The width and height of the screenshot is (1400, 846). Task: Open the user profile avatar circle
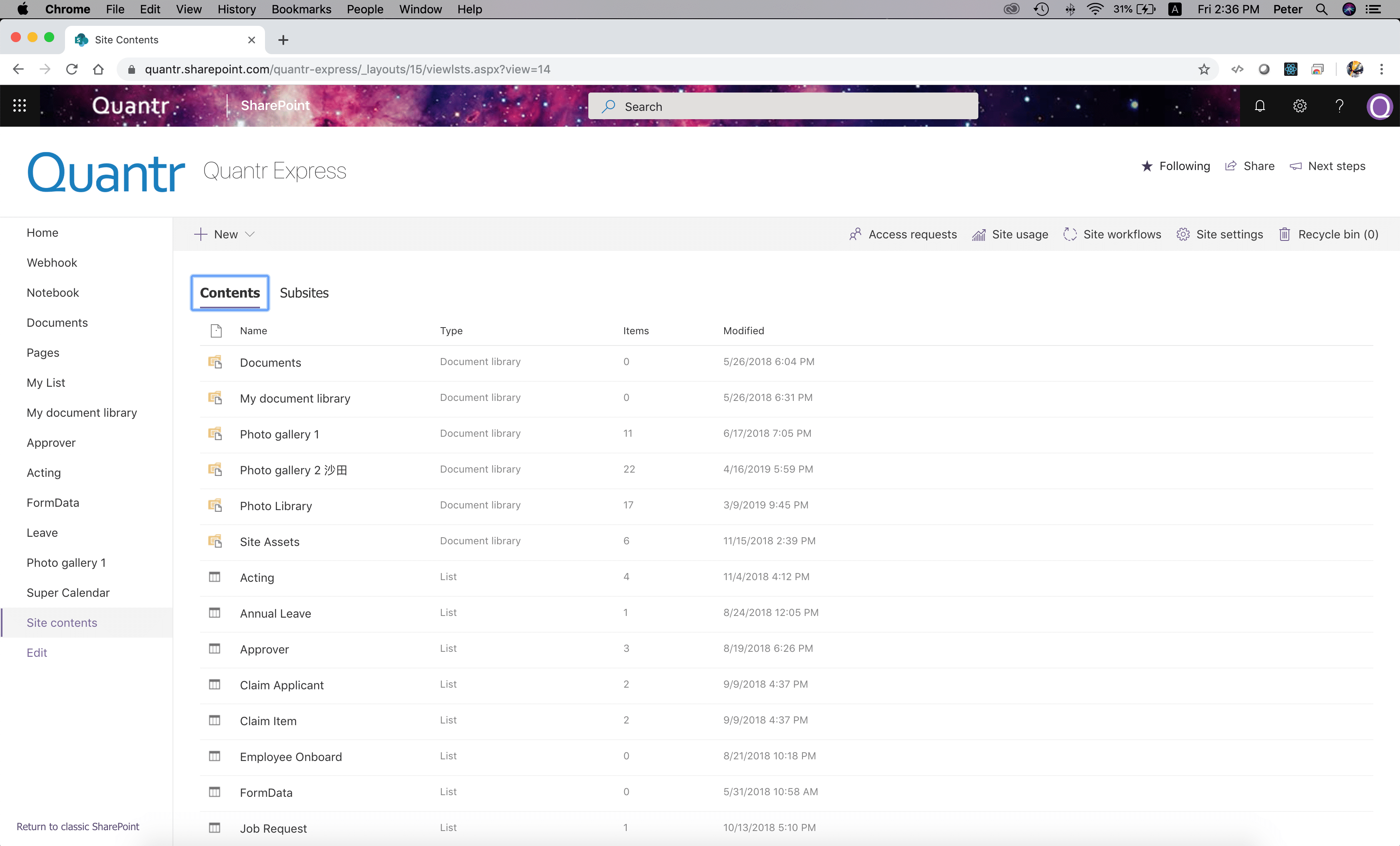click(x=1380, y=106)
